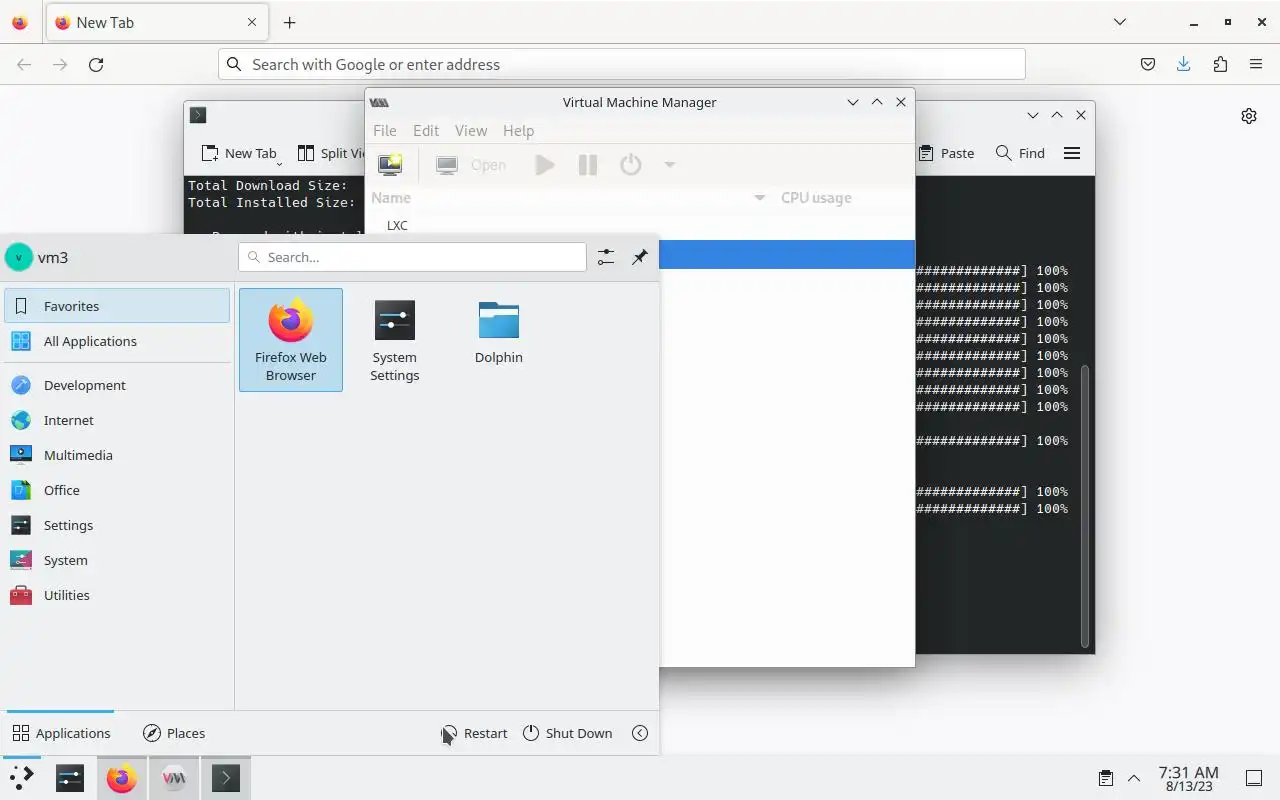
Task: Switch to Firefox in taskbar
Action: (x=122, y=778)
